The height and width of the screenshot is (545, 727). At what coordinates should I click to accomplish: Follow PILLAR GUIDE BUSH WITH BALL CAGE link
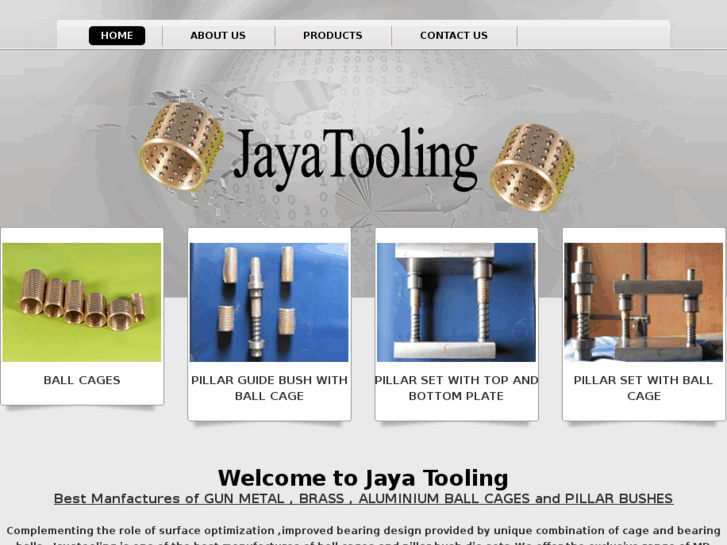pos(269,388)
